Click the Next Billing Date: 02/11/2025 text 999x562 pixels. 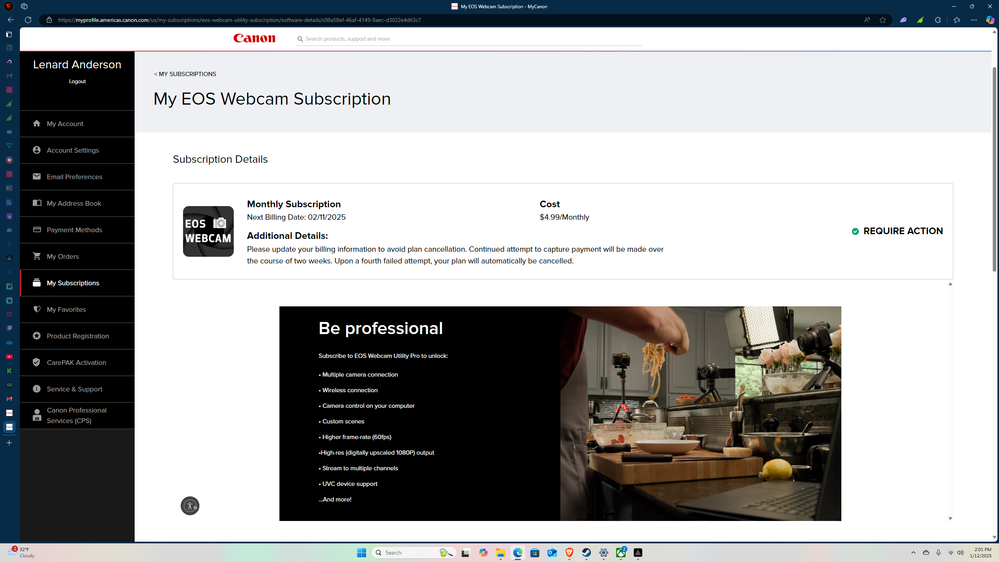tap(296, 217)
